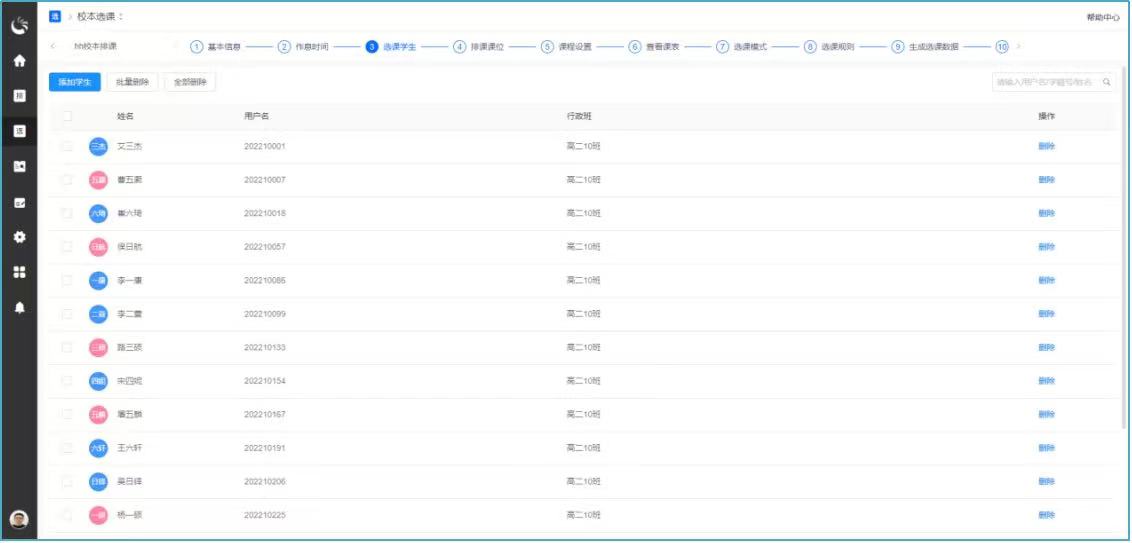Jump to step 1 基本信息

[x=216, y=47]
